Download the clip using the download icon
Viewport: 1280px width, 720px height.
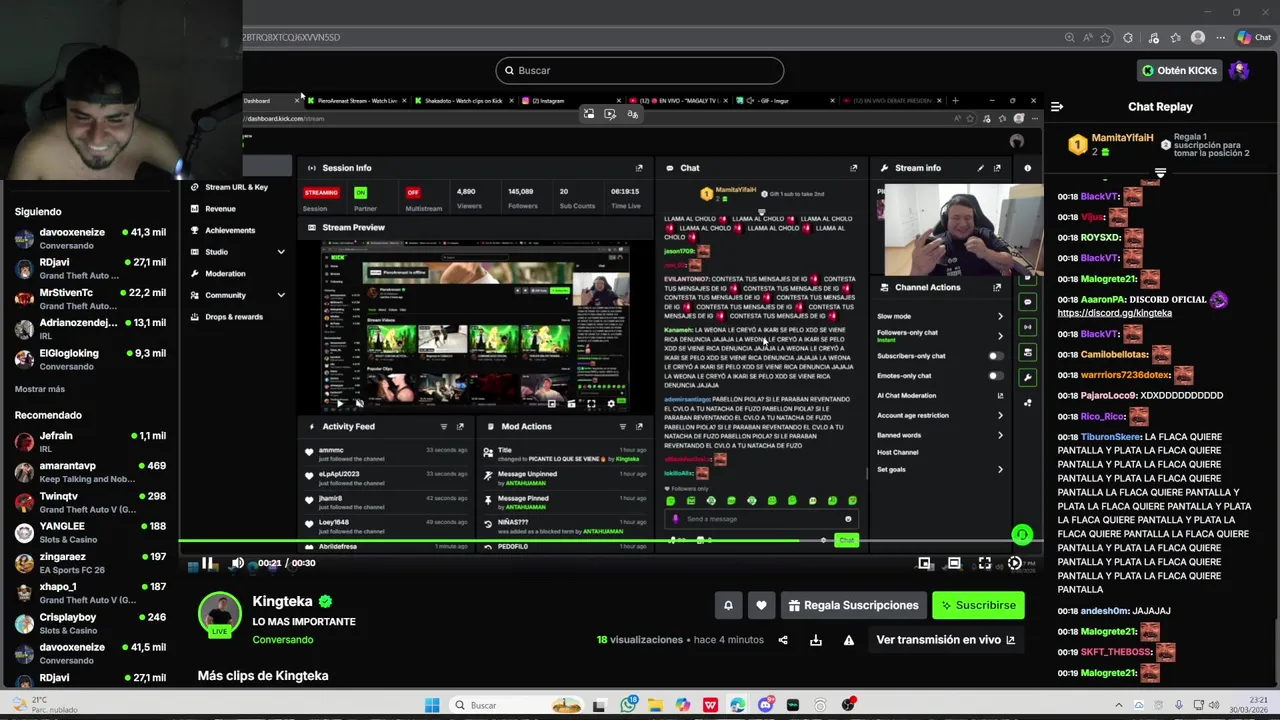(x=816, y=640)
